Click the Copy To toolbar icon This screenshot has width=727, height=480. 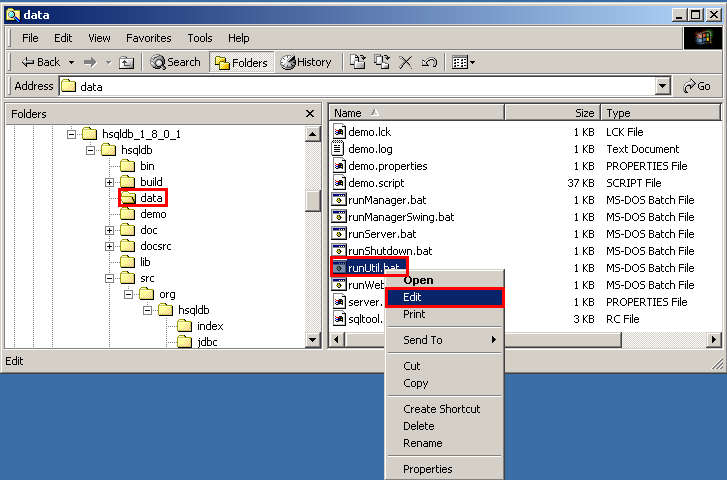coord(382,62)
